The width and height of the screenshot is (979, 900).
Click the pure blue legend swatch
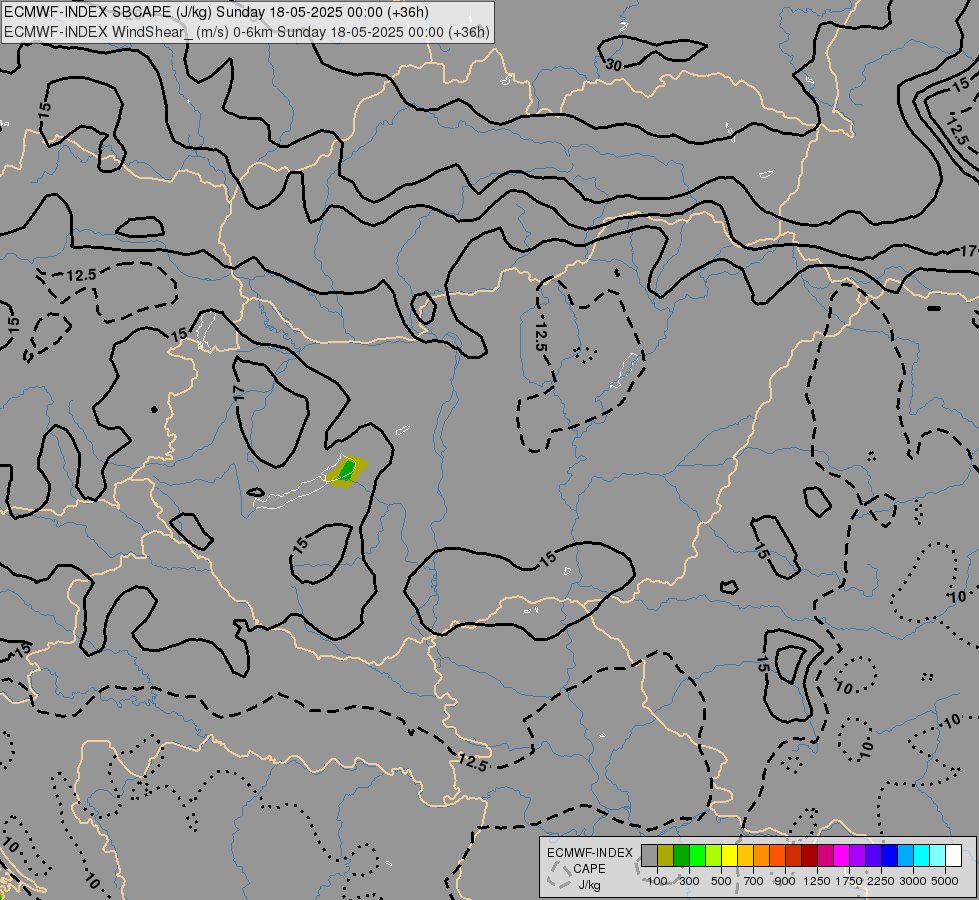point(889,856)
